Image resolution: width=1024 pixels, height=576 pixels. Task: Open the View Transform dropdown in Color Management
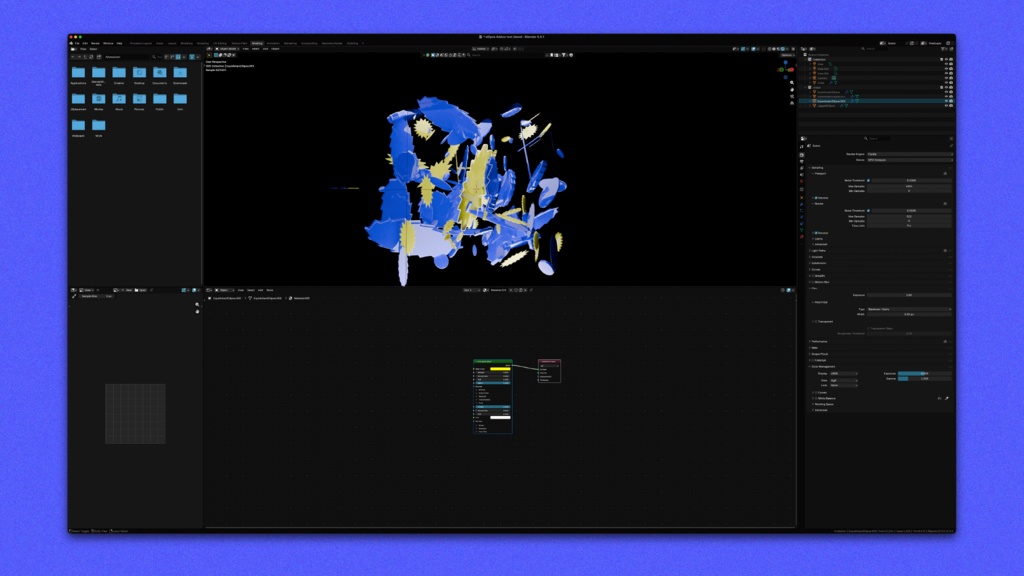pyautogui.click(x=844, y=381)
